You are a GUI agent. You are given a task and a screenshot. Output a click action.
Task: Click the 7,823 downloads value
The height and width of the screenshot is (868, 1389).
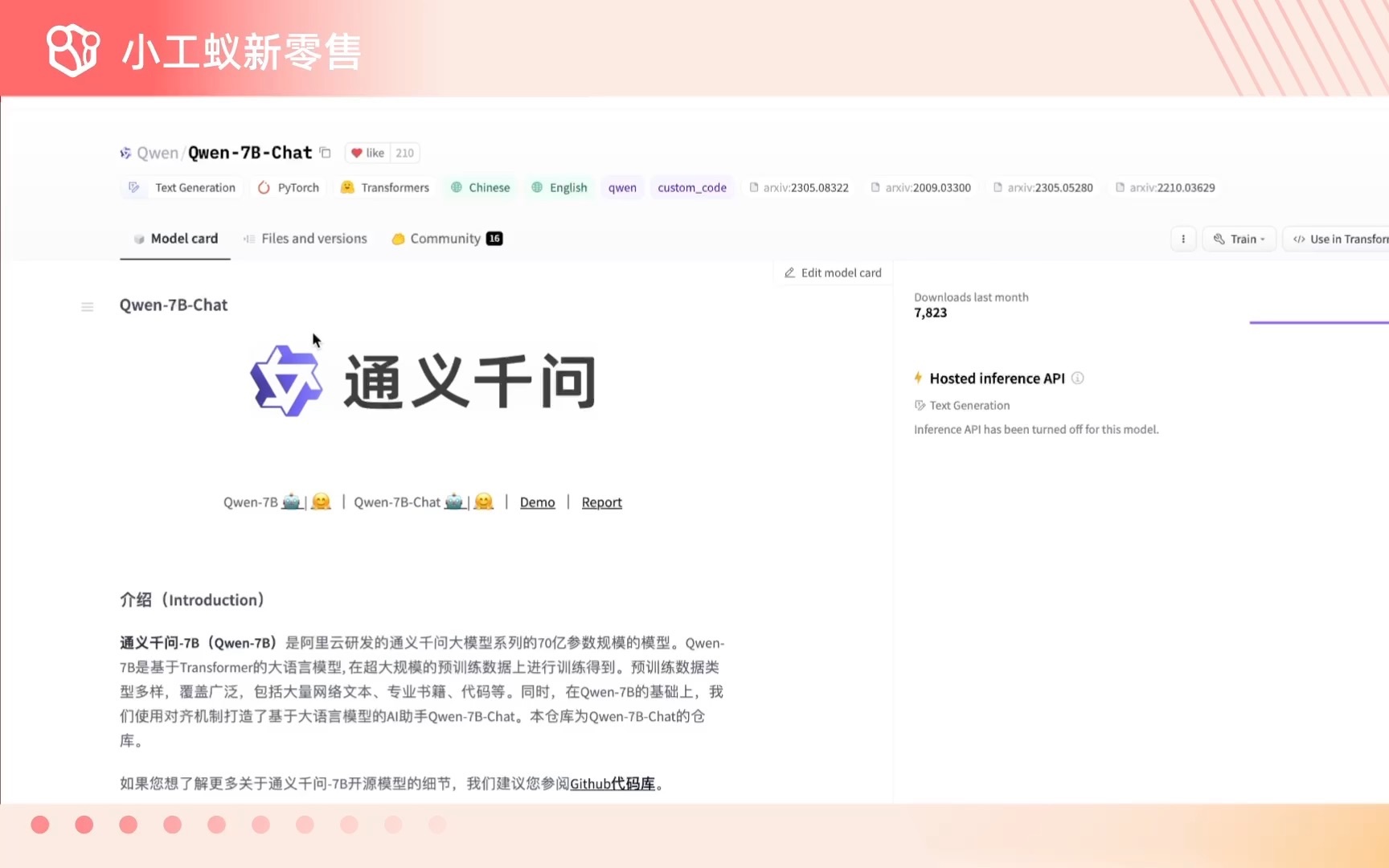point(931,313)
